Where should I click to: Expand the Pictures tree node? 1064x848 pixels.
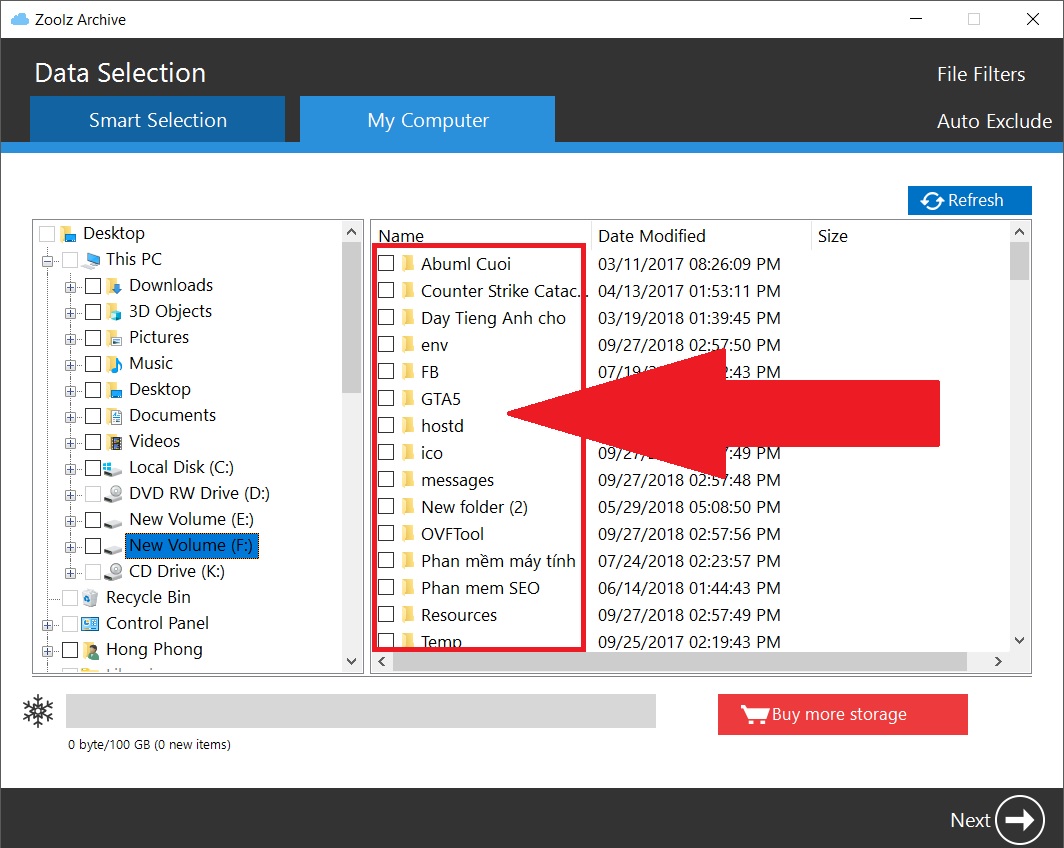tap(71, 339)
